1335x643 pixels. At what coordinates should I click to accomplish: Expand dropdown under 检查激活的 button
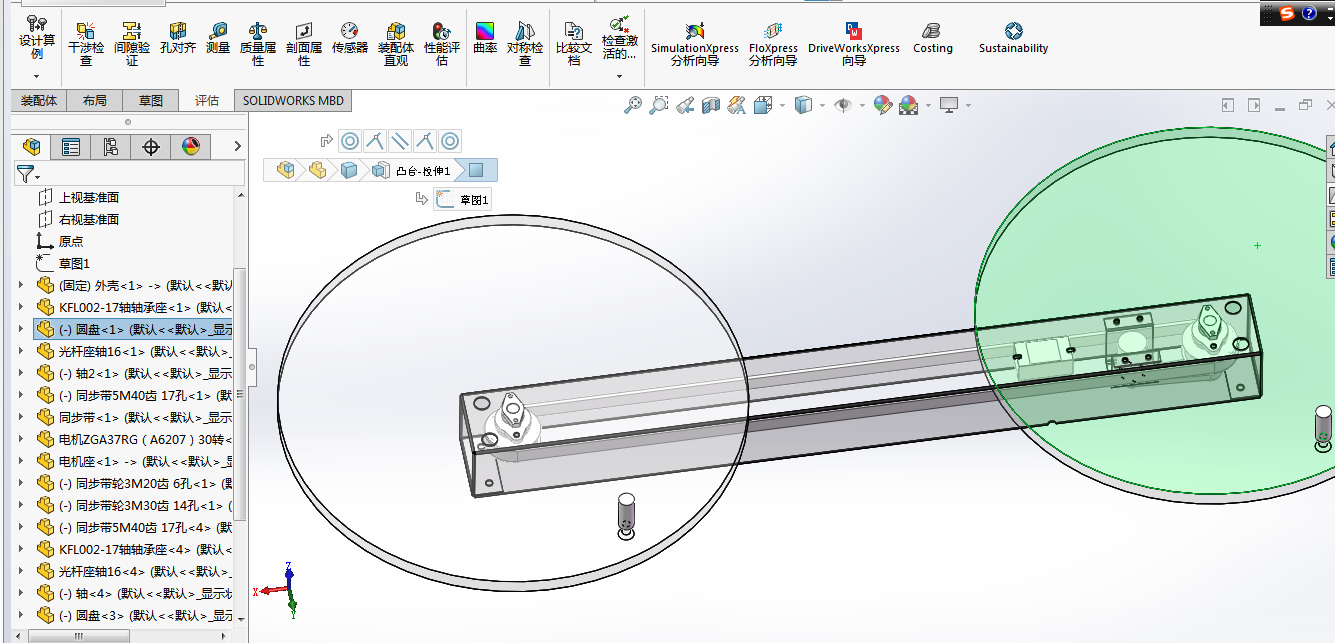click(621, 76)
